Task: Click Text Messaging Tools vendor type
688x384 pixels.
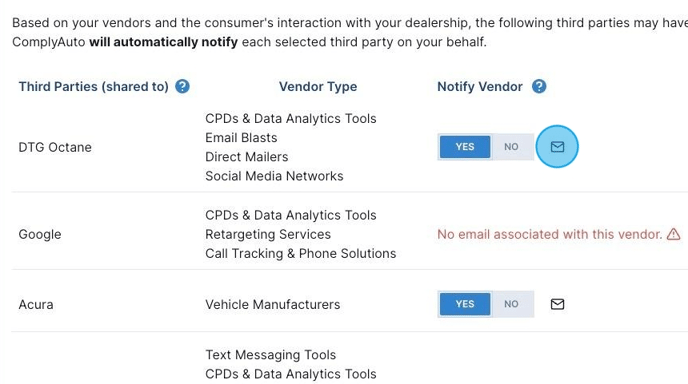Action: click(270, 355)
